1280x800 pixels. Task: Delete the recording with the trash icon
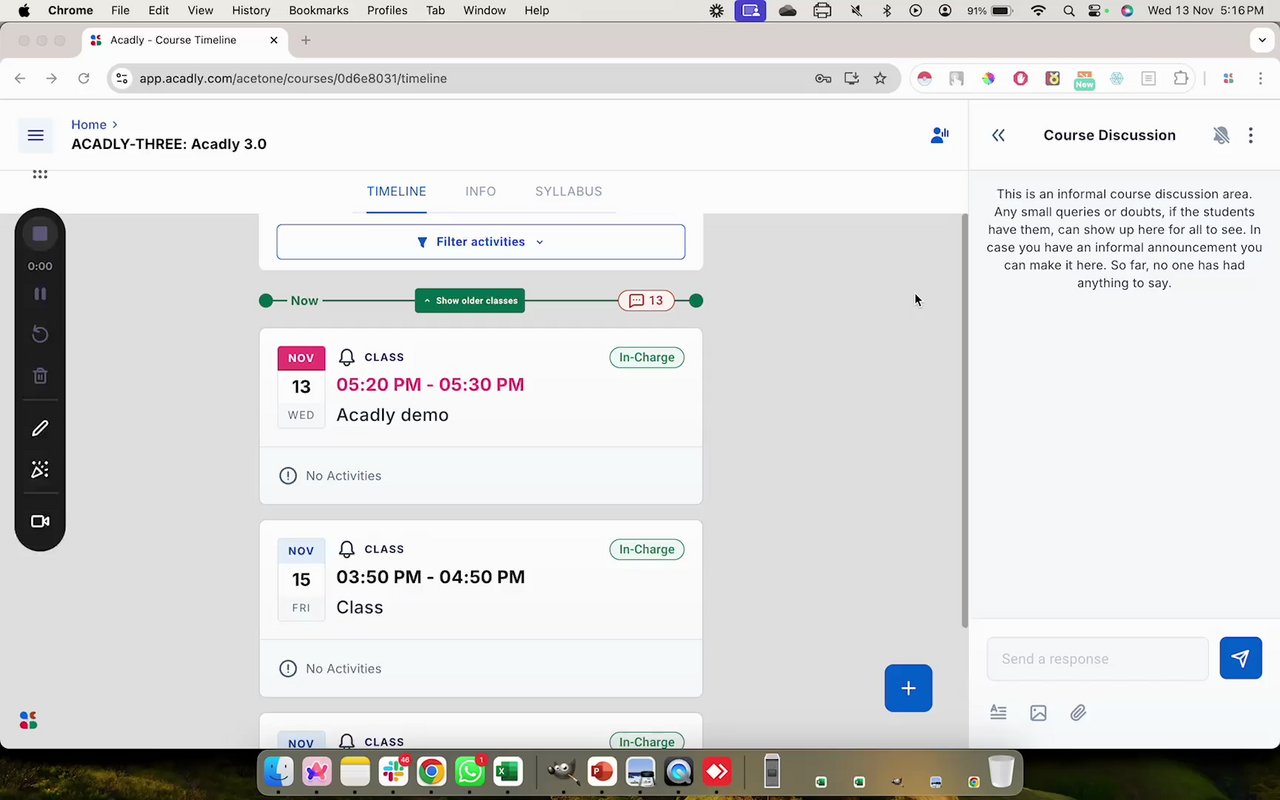40,376
